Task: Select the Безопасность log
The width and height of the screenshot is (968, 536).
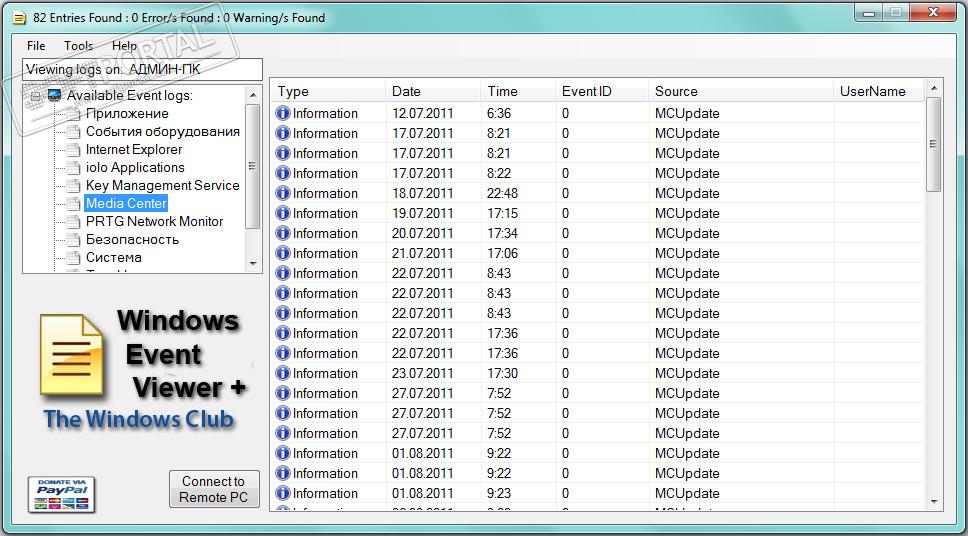Action: [132, 239]
